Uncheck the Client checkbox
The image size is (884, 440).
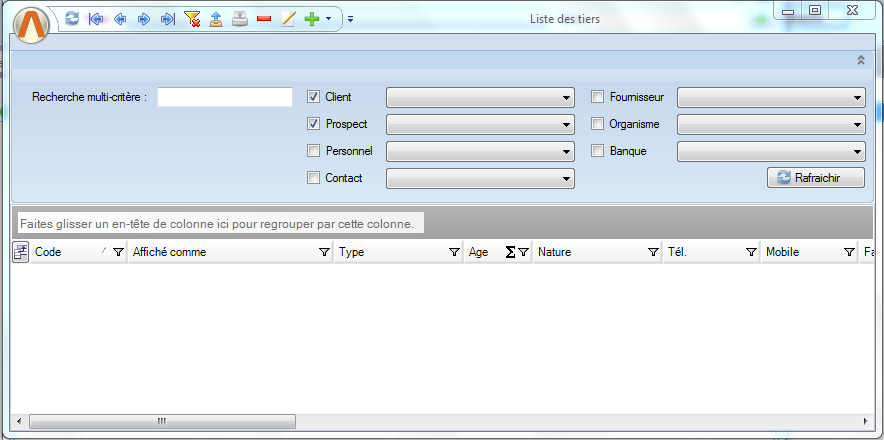click(314, 97)
